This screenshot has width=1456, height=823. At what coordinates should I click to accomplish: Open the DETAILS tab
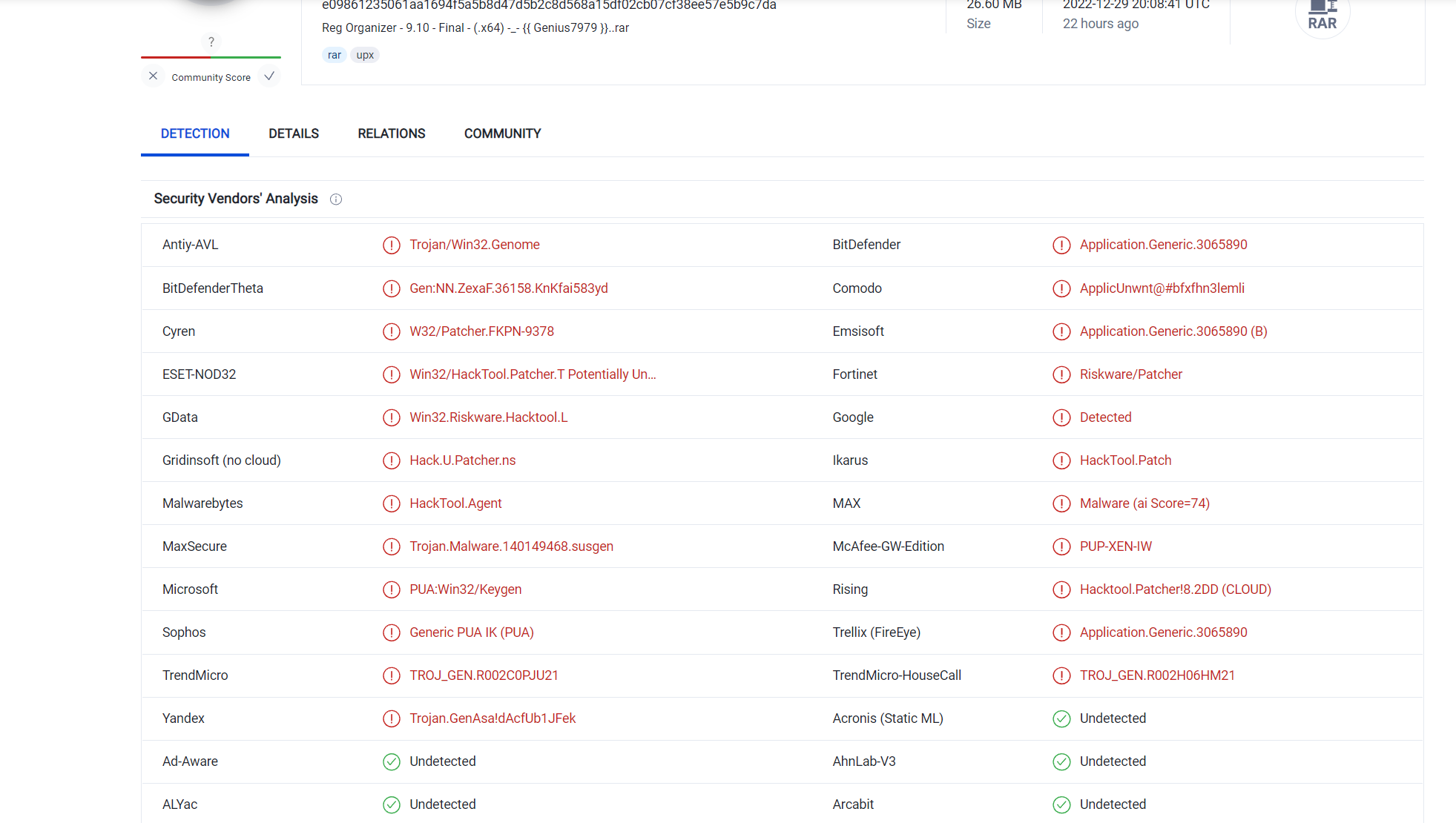click(294, 133)
